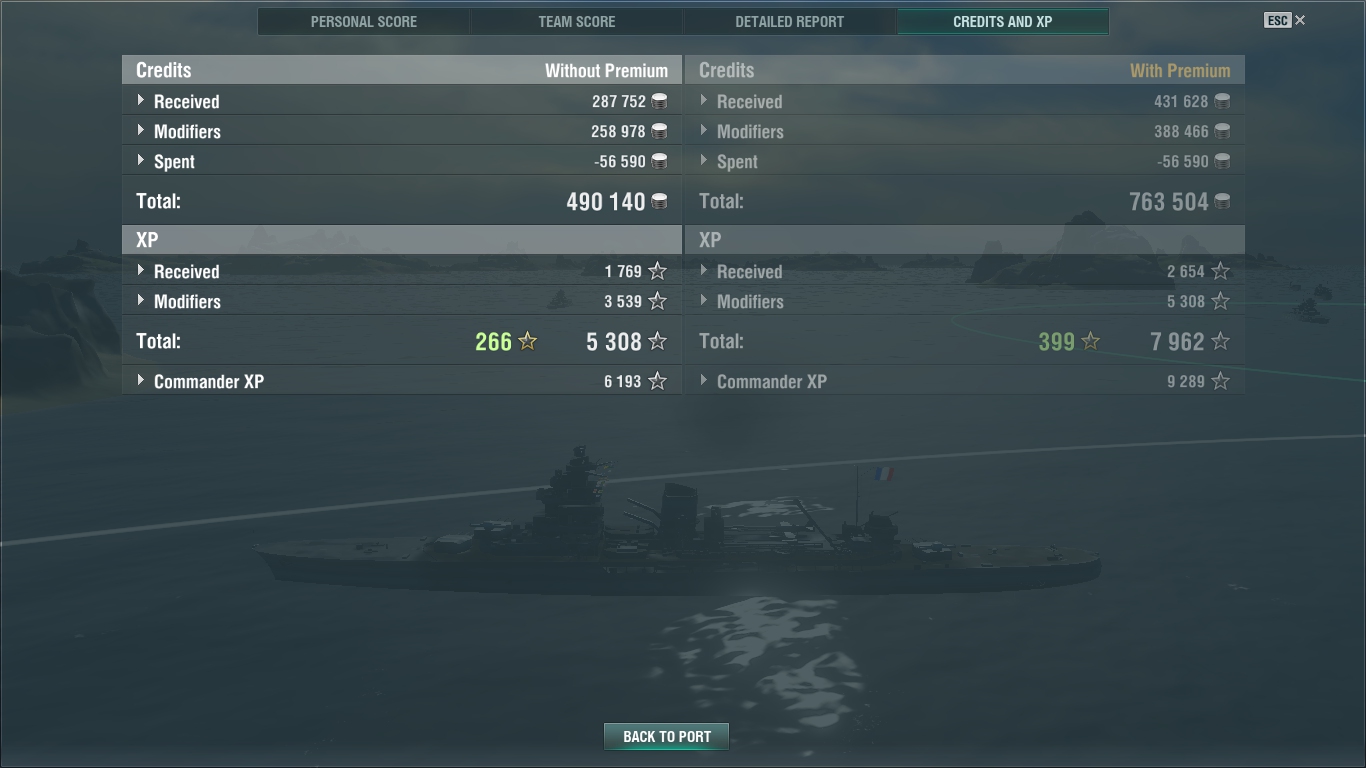This screenshot has height=768, width=1366.
Task: Select the Credits and XP tab
Action: (x=1003, y=21)
